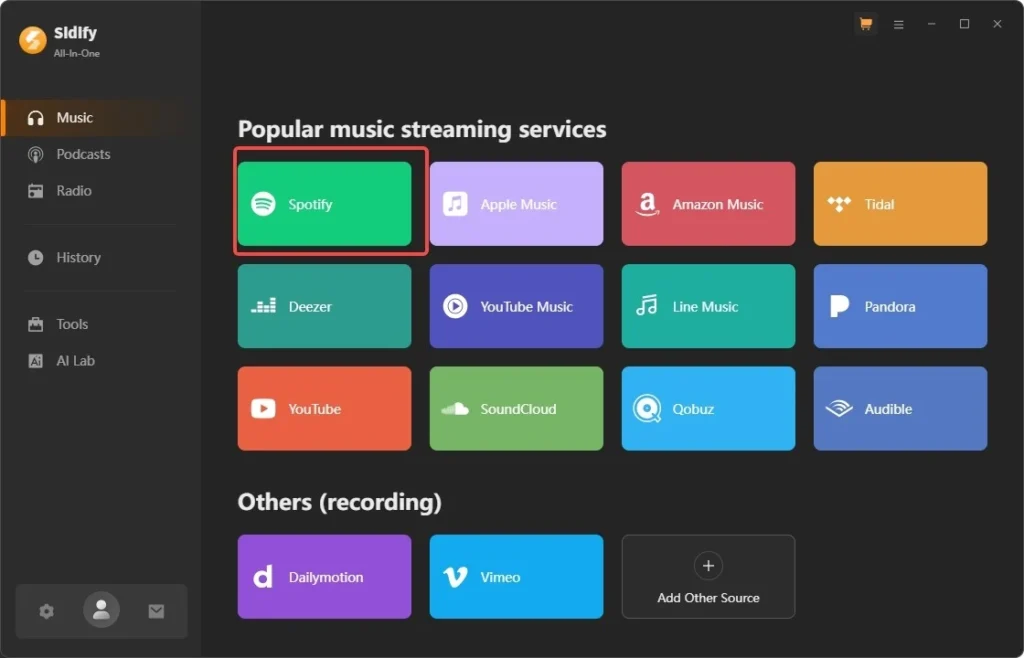
Task: Pick SoundCloud from the services
Action: 516,408
